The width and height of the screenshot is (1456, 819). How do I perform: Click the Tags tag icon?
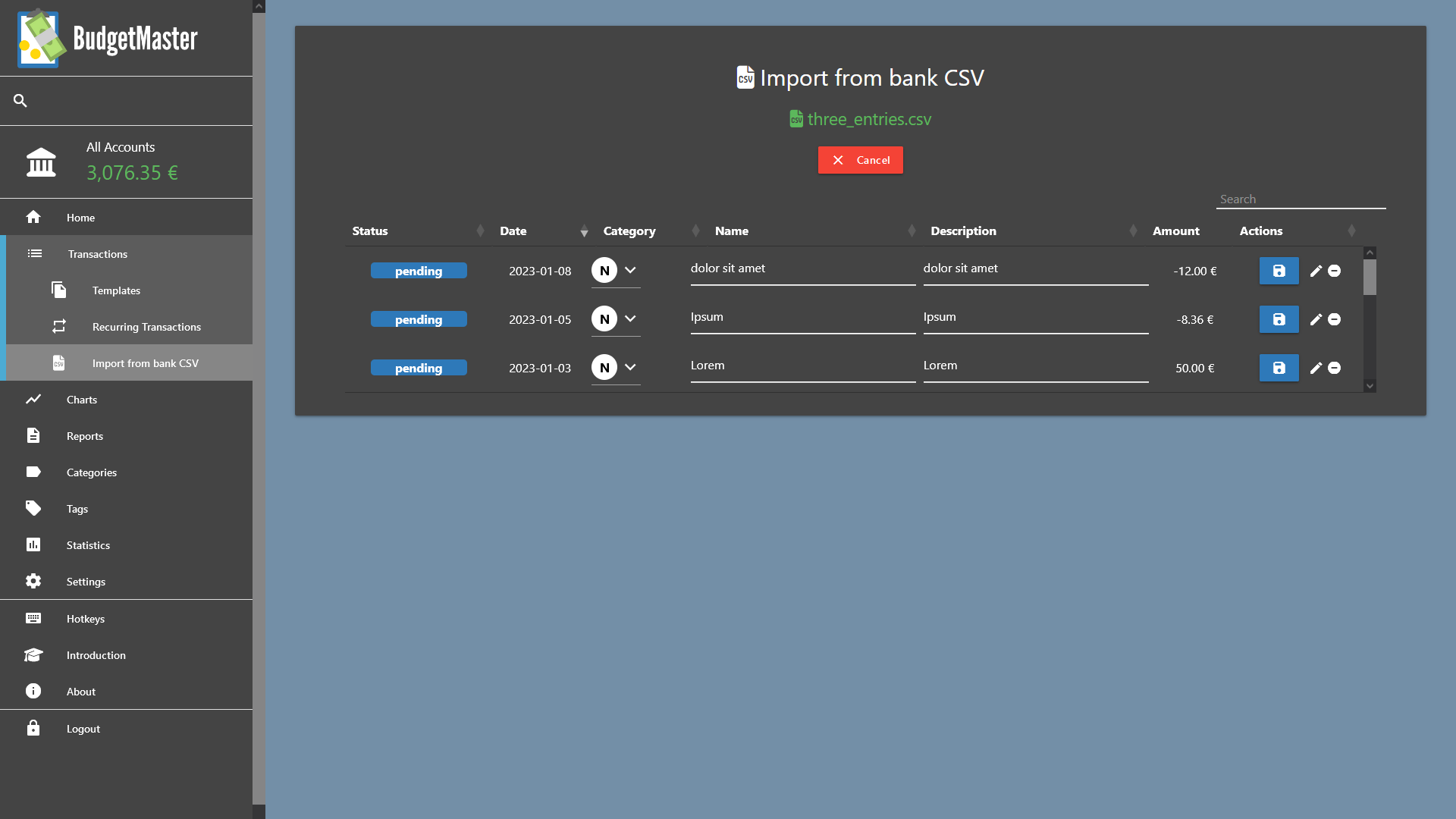pyautogui.click(x=33, y=508)
